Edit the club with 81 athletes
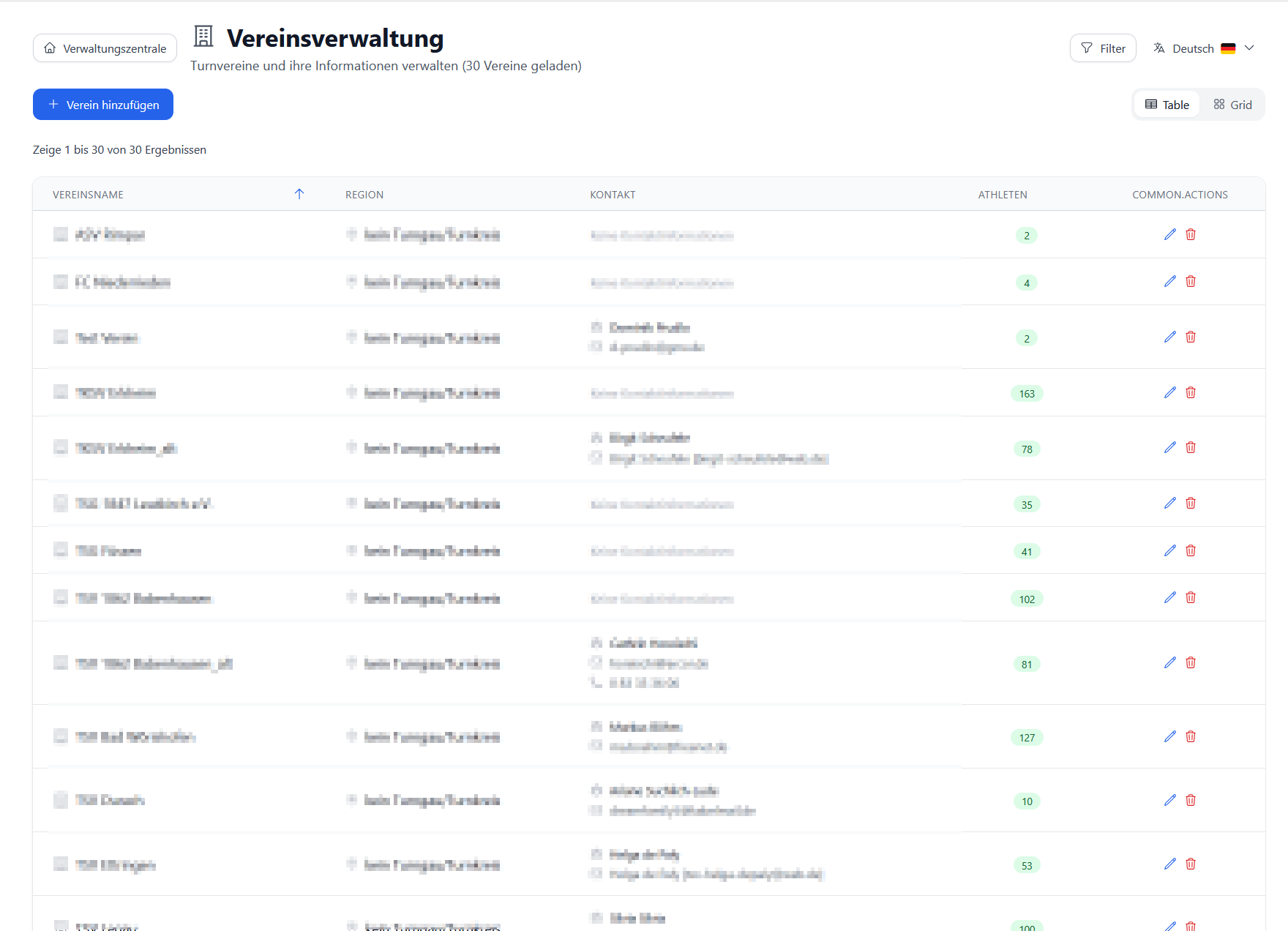Image resolution: width=1288 pixels, height=931 pixels. point(1170,663)
